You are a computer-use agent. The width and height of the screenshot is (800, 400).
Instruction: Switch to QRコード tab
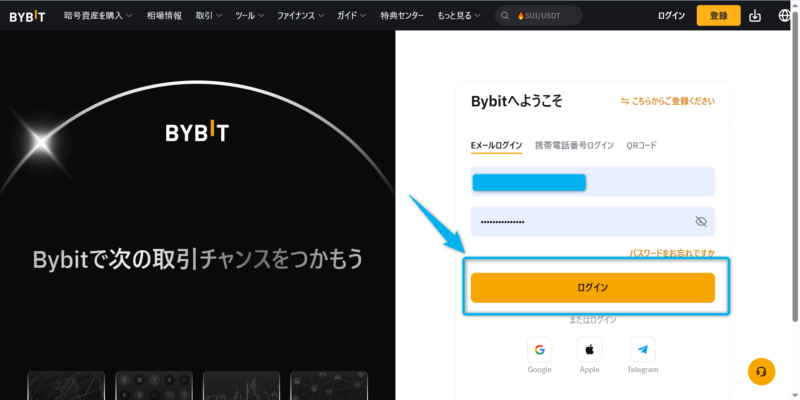(x=641, y=146)
